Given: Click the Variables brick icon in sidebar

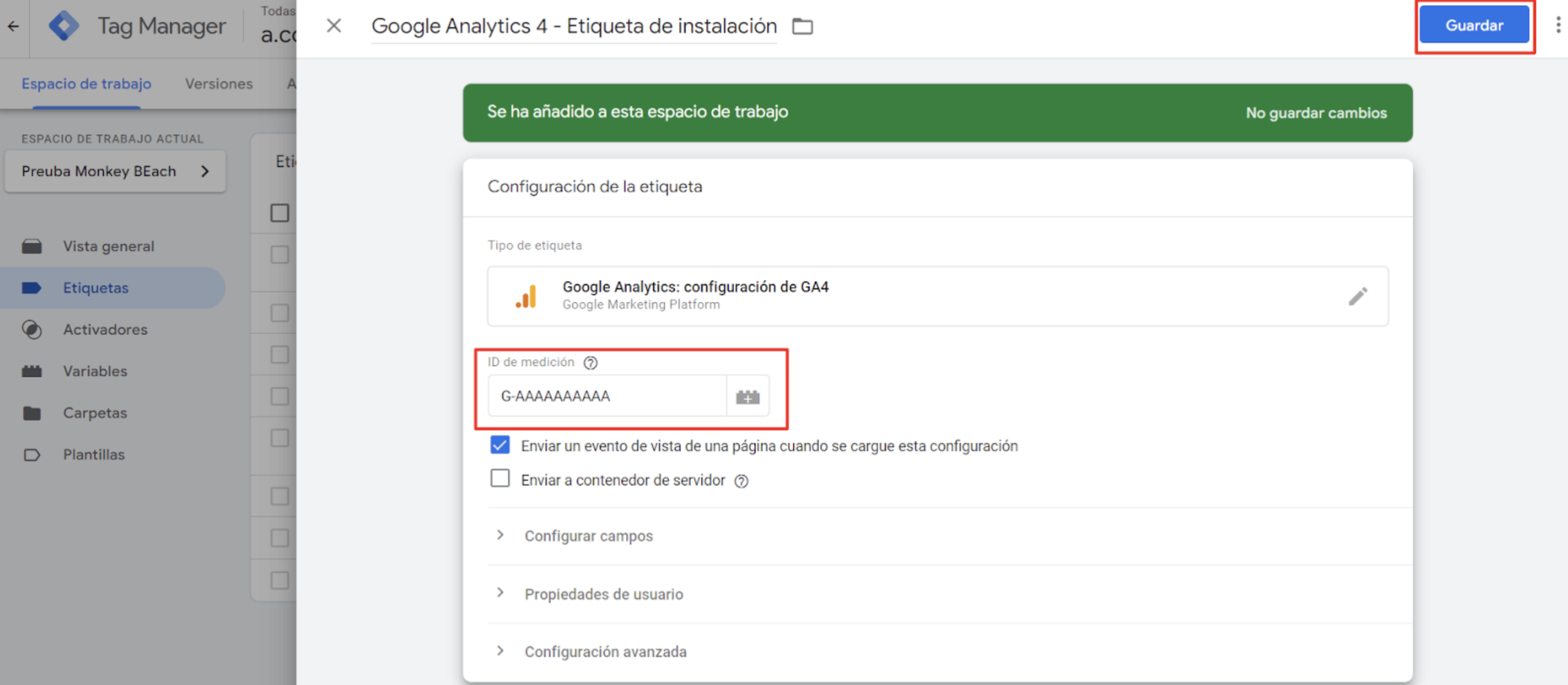Looking at the screenshot, I should click(x=32, y=371).
